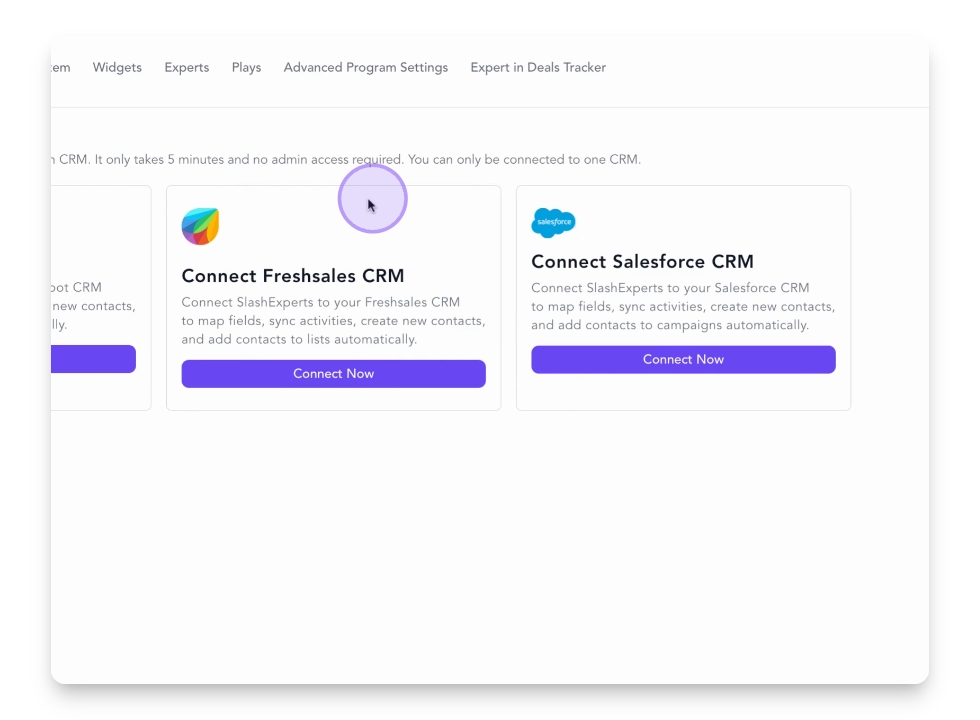Click the cut-off purple button on the left card

pos(93,359)
